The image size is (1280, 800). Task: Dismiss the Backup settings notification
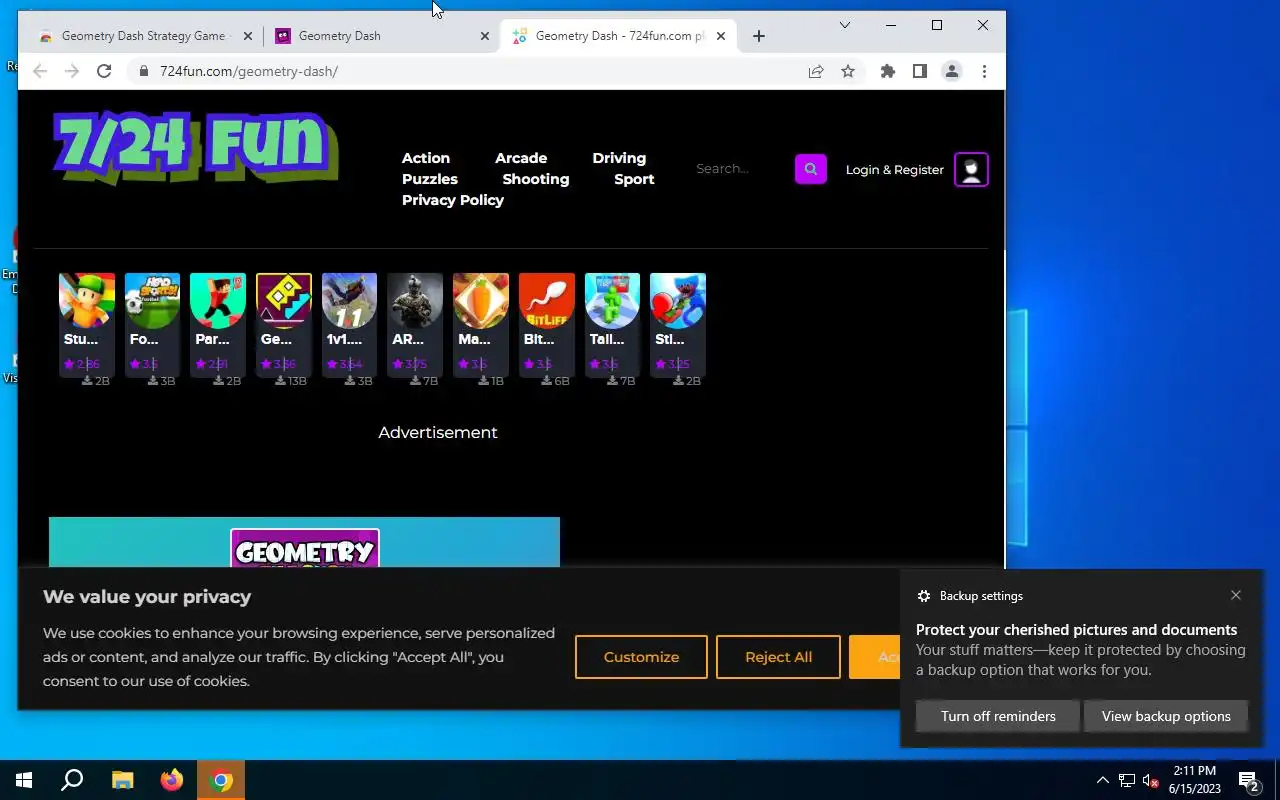[1236, 595]
